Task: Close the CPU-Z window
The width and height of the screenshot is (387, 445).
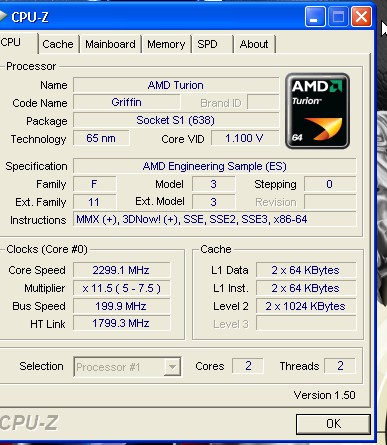Action: (361, 17)
